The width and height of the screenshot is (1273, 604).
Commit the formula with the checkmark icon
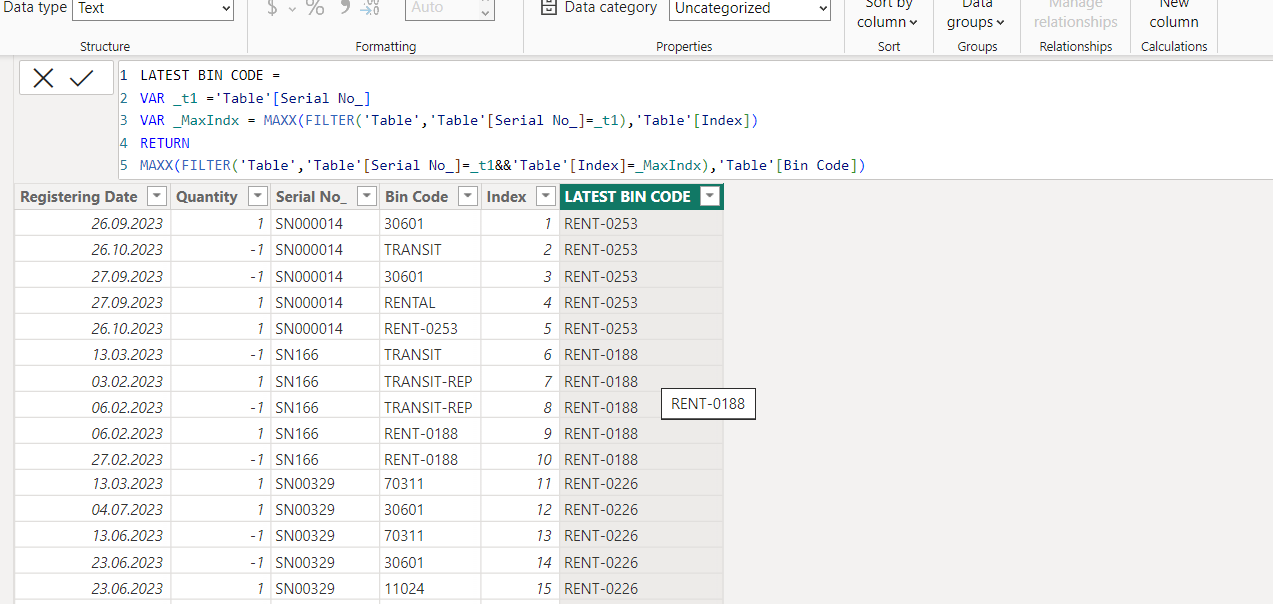[81, 78]
